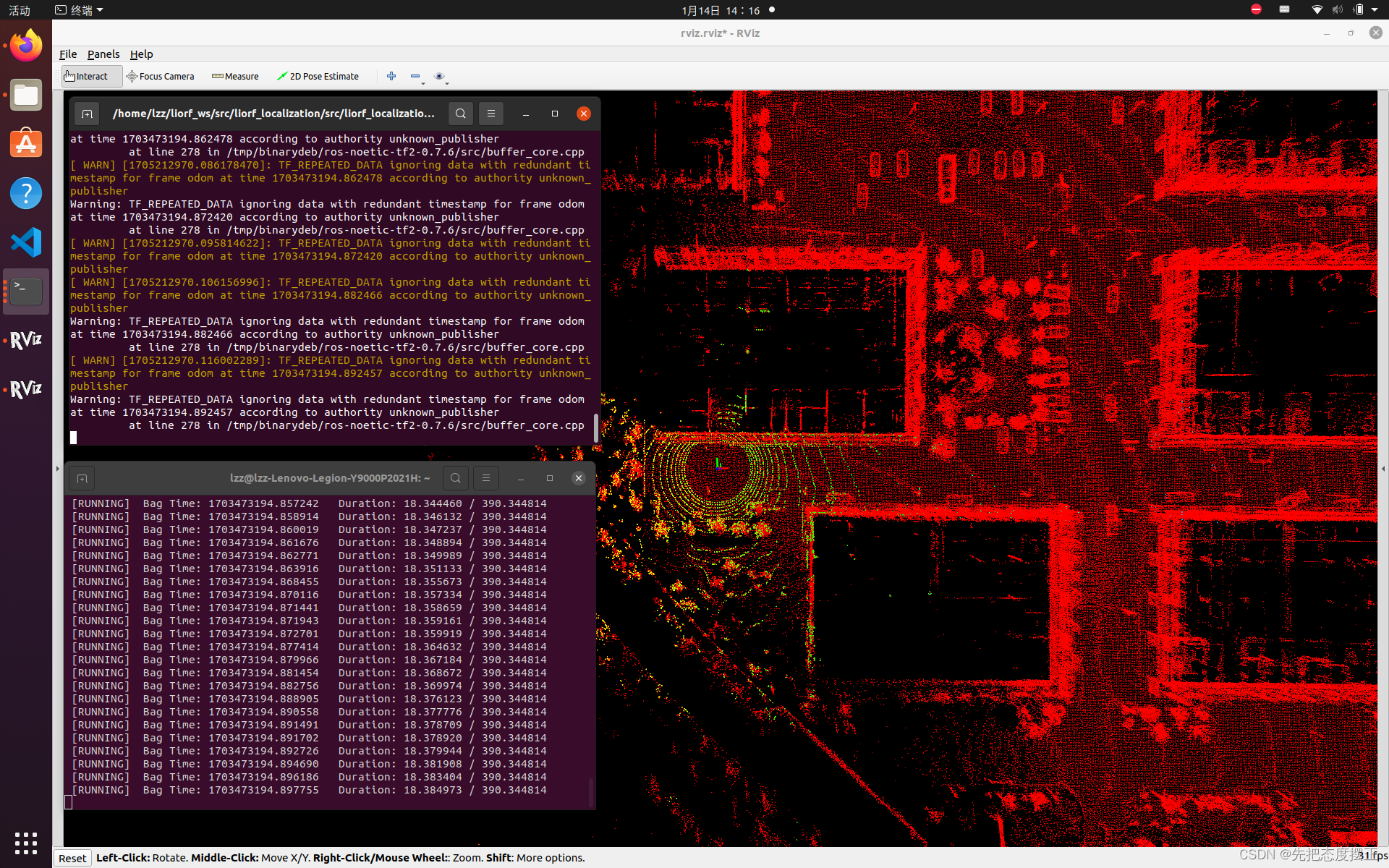Open the File menu
The image size is (1389, 868).
coord(68,54)
